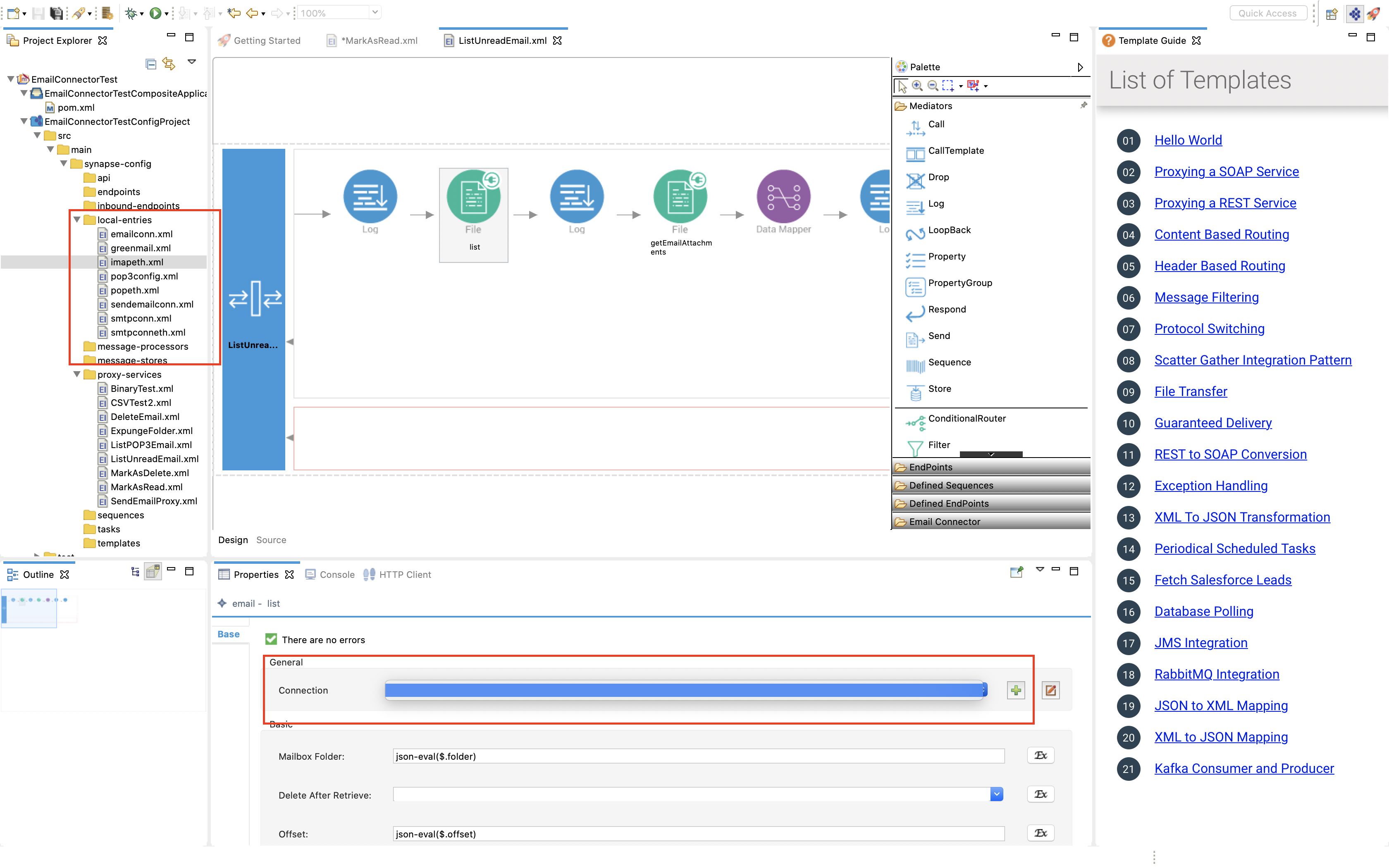Open the Hello World template link
The height and width of the screenshot is (868, 1389).
pyautogui.click(x=1188, y=140)
